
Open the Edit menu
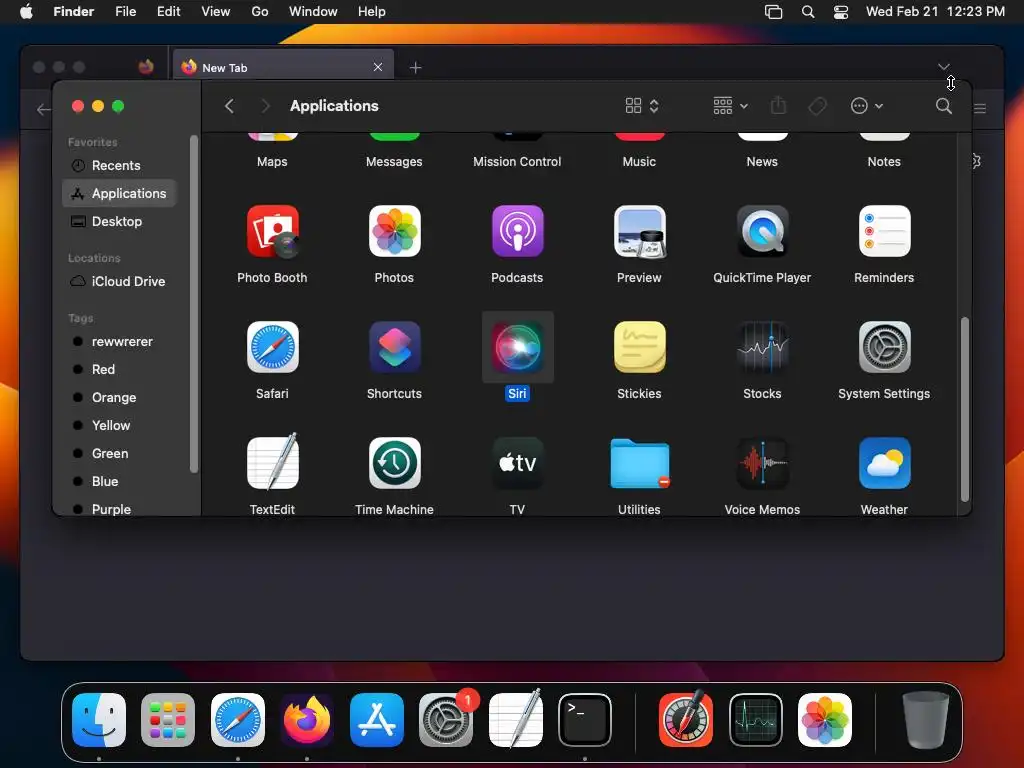coord(168,12)
